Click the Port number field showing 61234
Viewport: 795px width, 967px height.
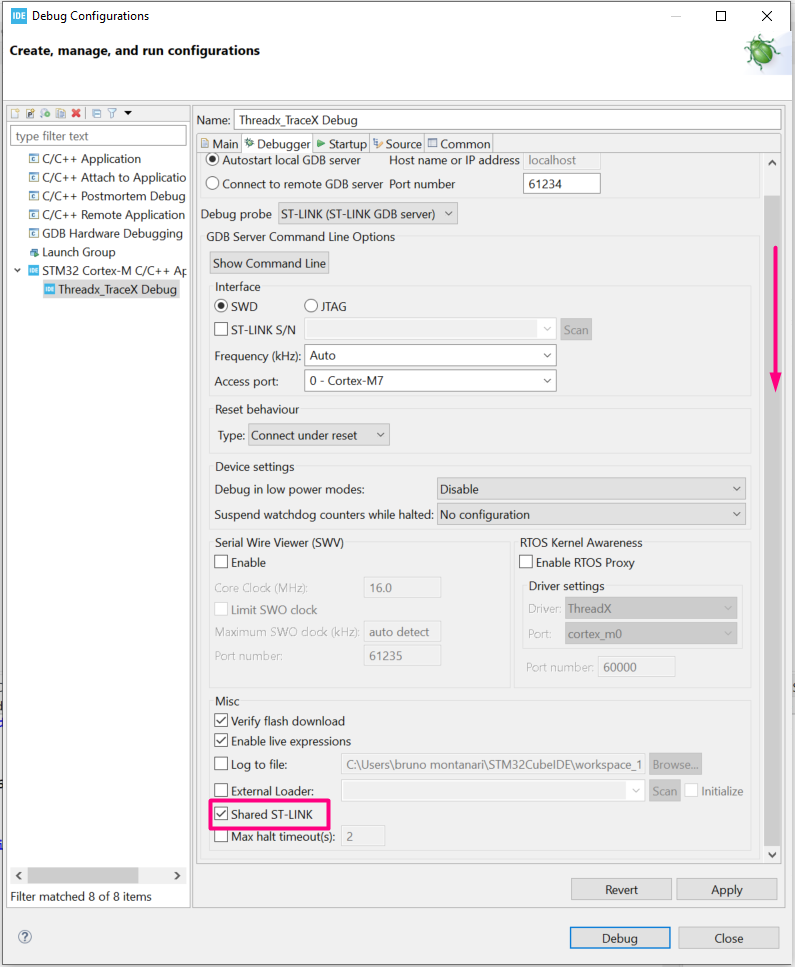pyautogui.click(x=561, y=183)
